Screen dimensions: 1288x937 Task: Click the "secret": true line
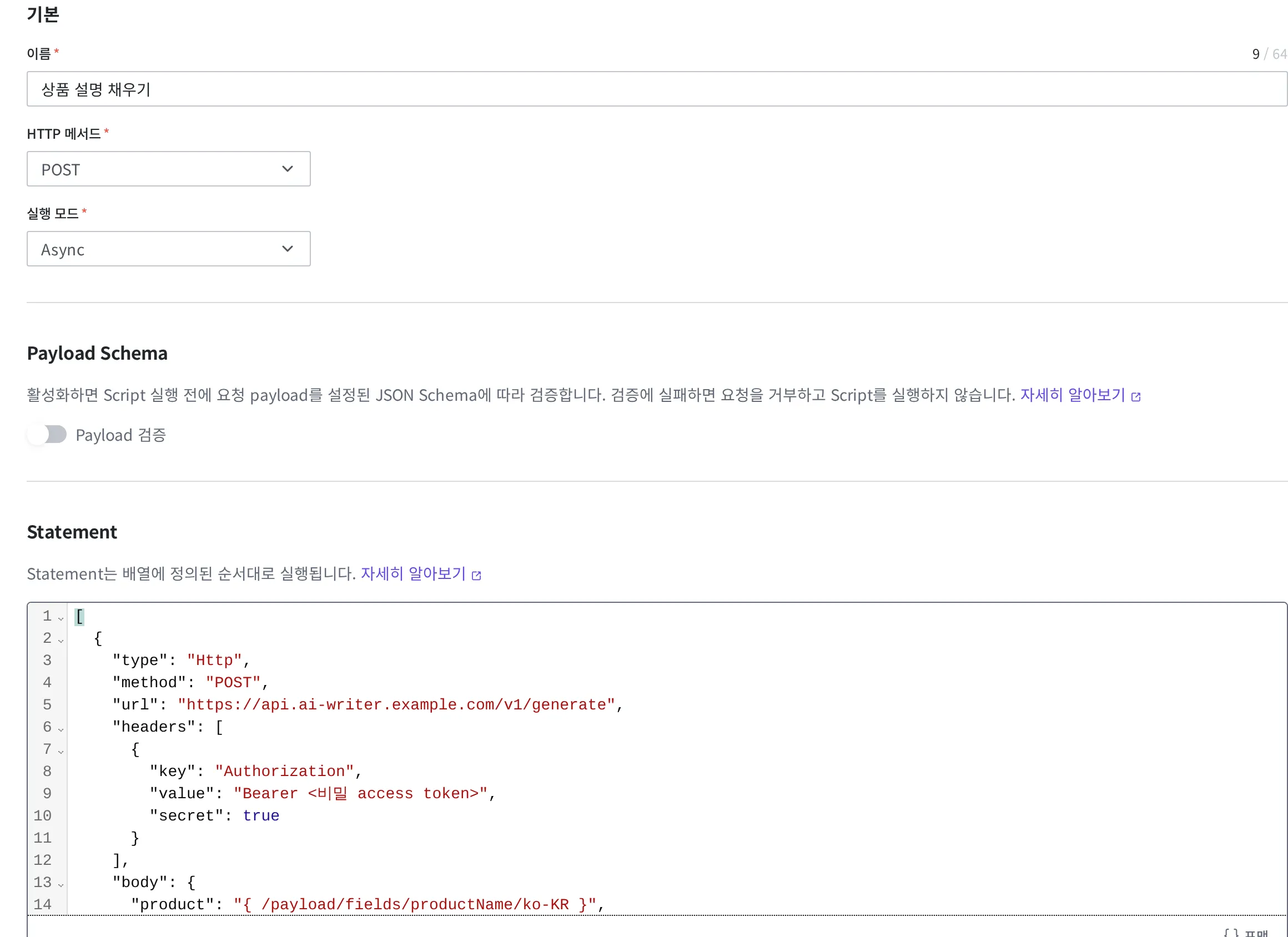pyautogui.click(x=215, y=815)
